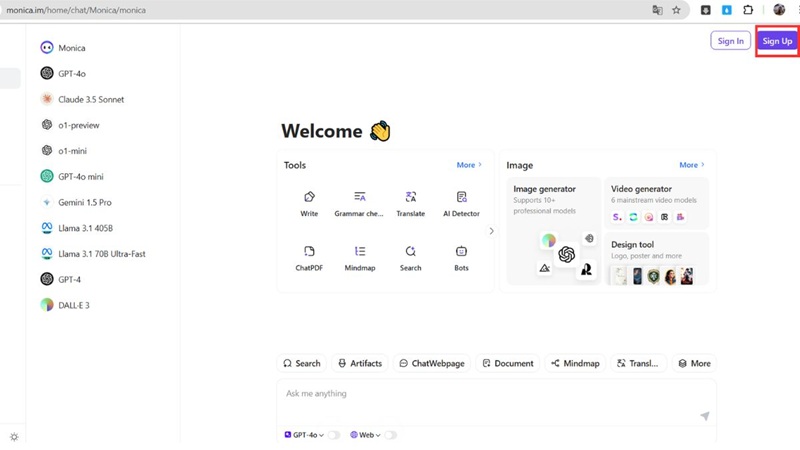Bookmark this page with the star icon

pos(676,10)
